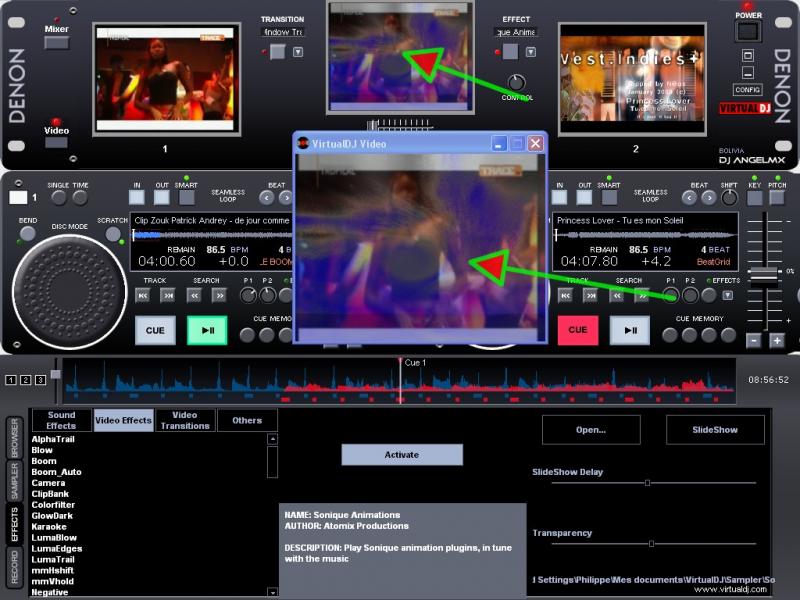Screen dimensions: 800x600
Task: Click the Transparency slider
Action: pos(651,543)
